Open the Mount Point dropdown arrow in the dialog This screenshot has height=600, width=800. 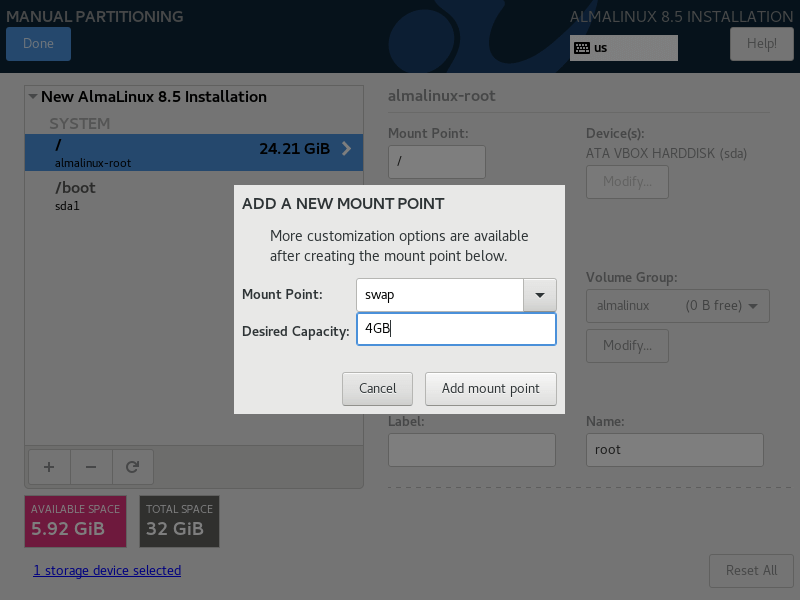point(539,295)
